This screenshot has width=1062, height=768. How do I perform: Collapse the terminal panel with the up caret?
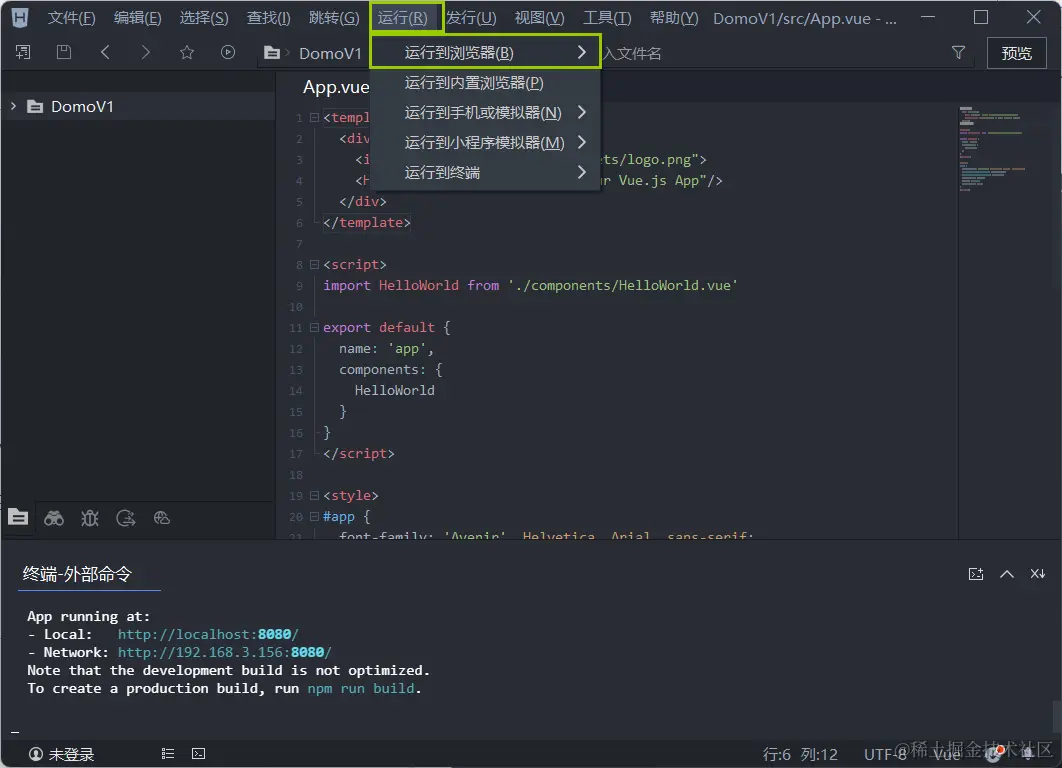click(1007, 574)
